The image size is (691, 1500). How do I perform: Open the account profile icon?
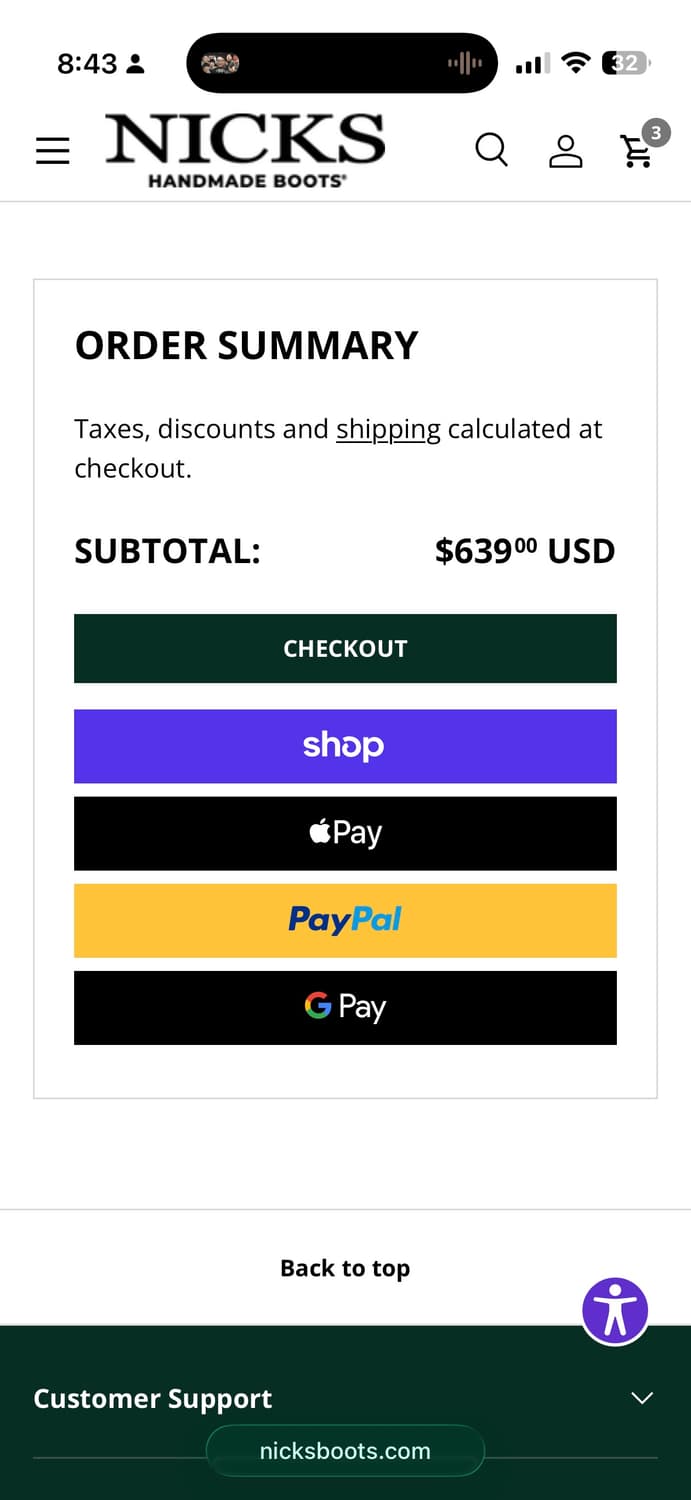coord(565,150)
